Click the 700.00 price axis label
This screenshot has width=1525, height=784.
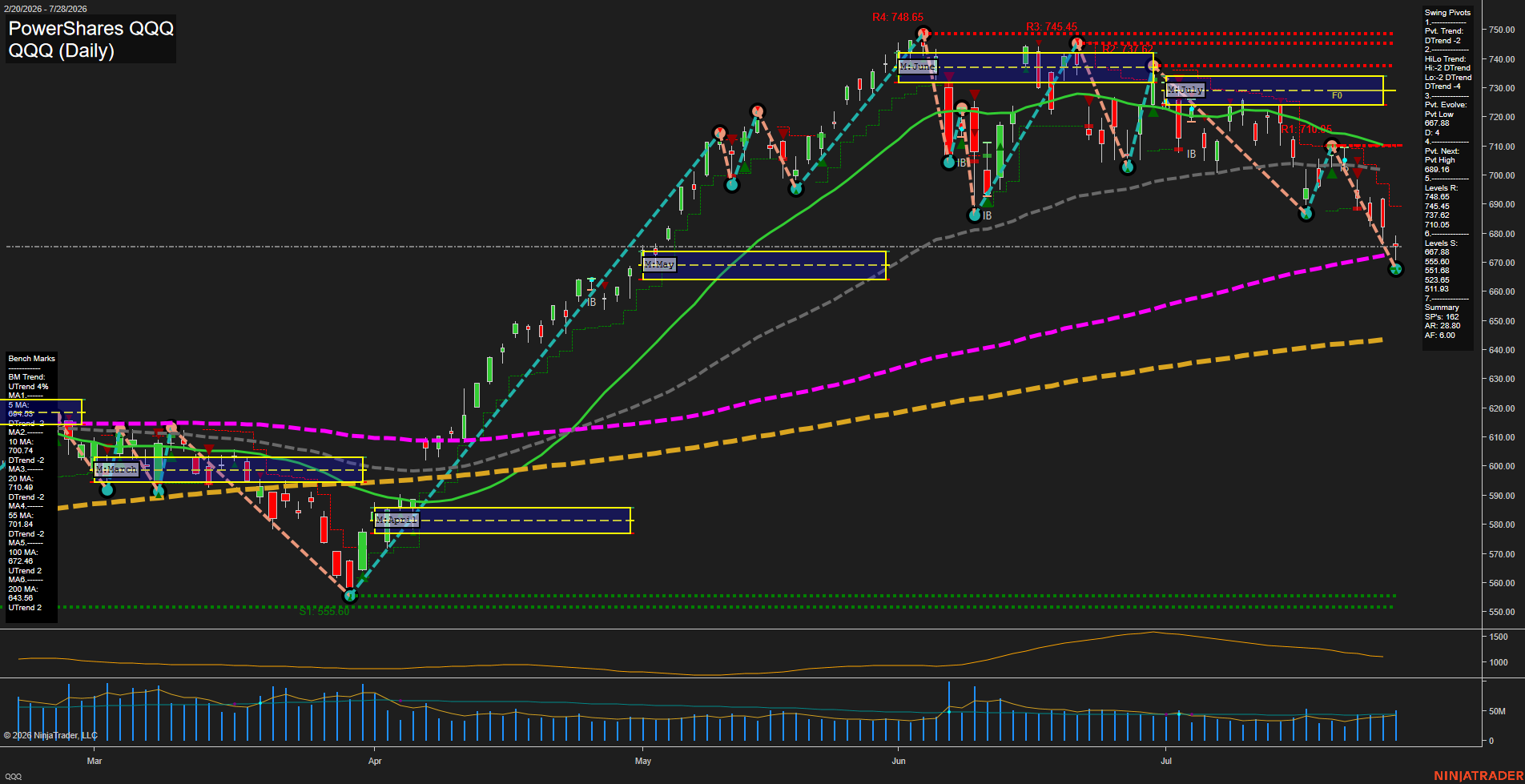[1502, 175]
